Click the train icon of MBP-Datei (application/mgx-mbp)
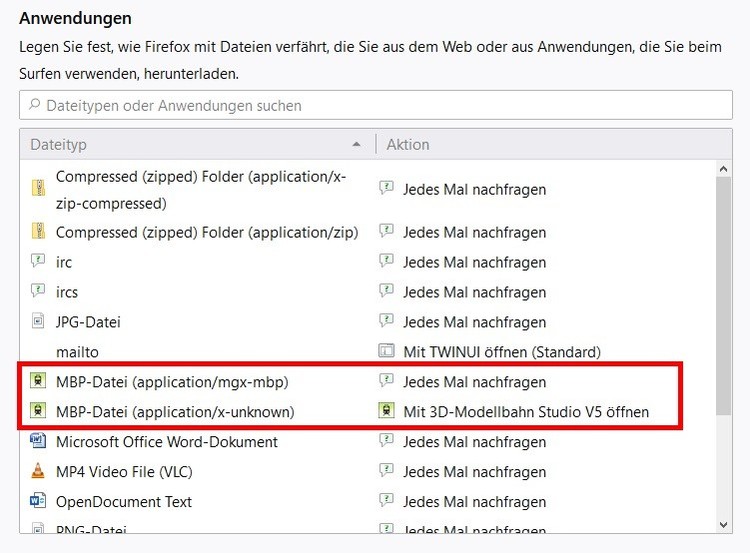Viewport: 750px width, 553px height. coord(38,381)
